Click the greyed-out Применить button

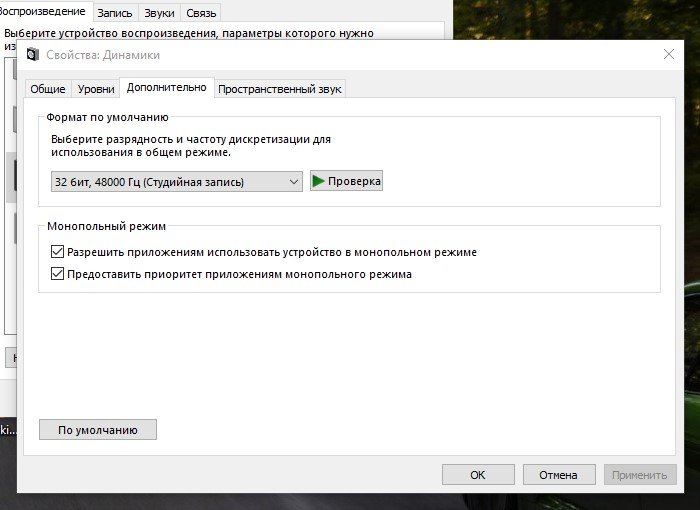click(640, 475)
